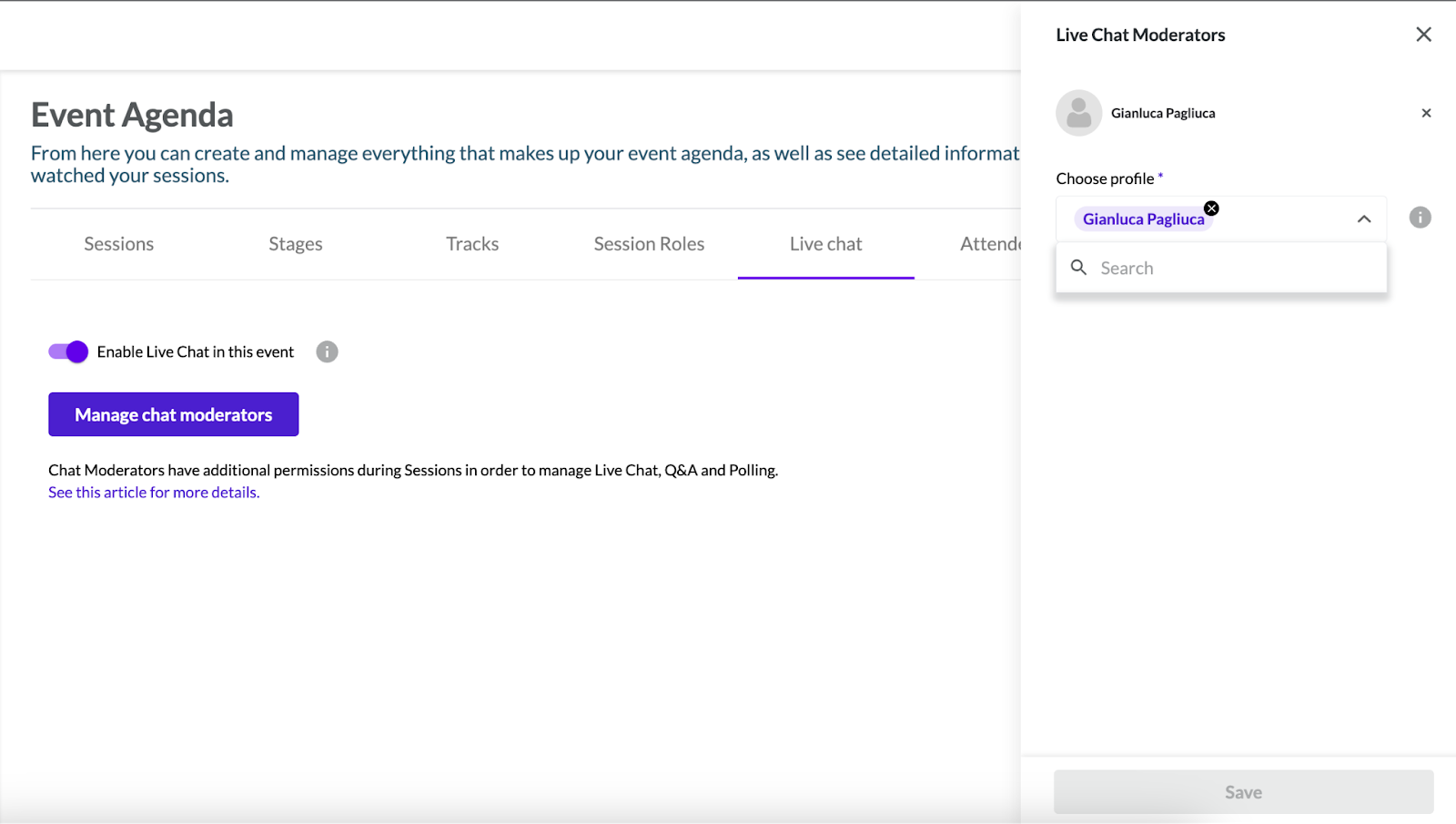Click the chevron in the profile selector
The height and width of the screenshot is (824, 1456).
(1364, 219)
